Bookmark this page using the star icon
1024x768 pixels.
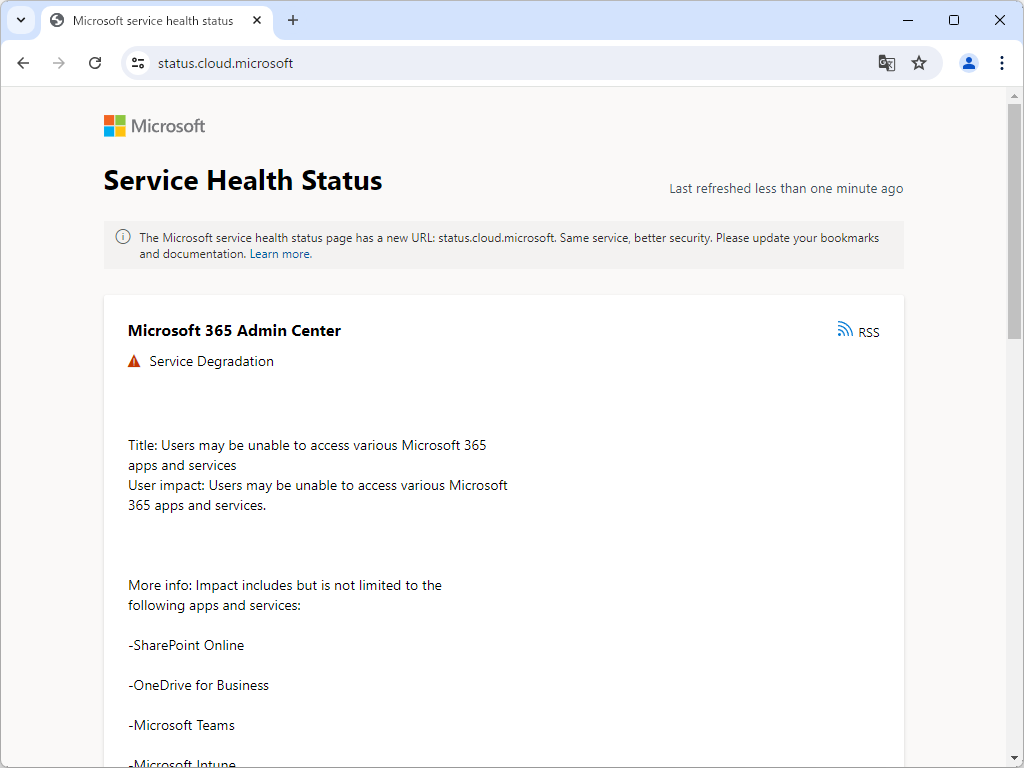pos(919,62)
